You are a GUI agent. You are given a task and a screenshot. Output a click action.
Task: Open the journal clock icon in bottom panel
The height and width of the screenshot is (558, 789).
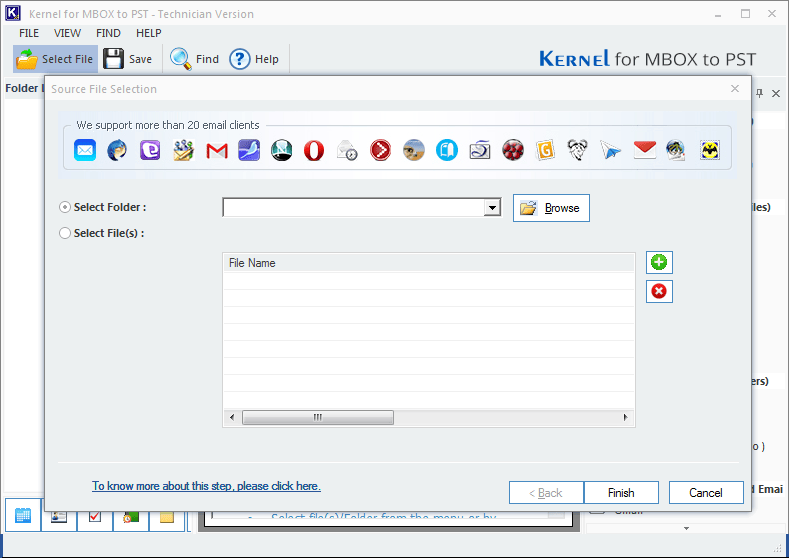coord(131,517)
